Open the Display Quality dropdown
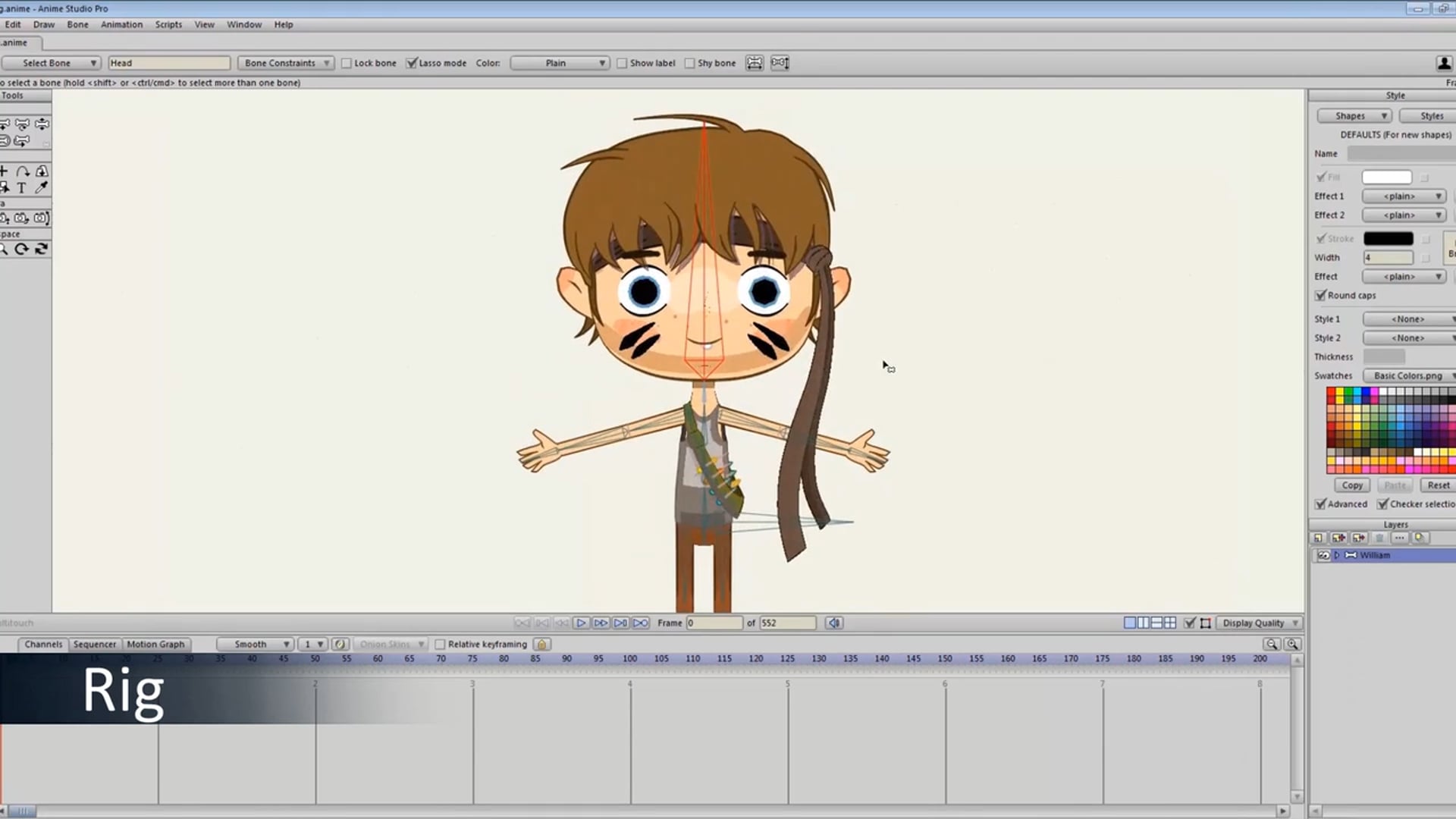 pyautogui.click(x=1260, y=623)
